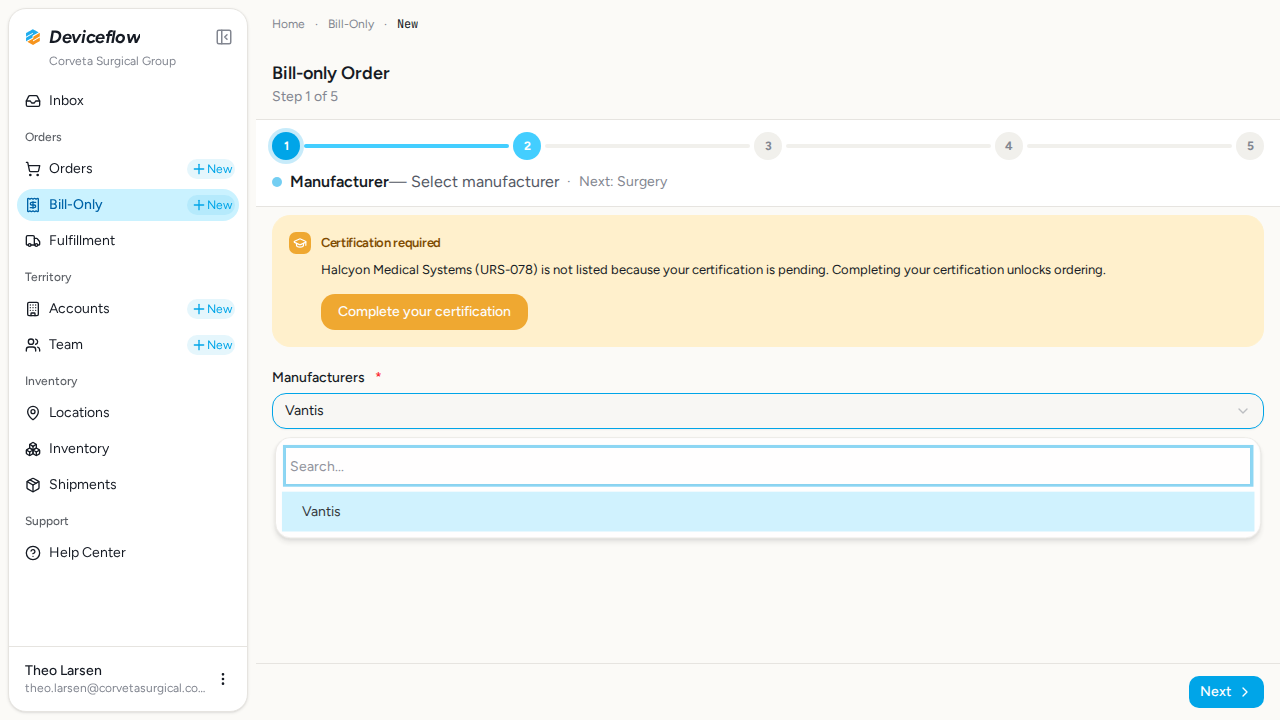
Task: Jump to step 1 in the progress stepper
Action: coord(286,146)
